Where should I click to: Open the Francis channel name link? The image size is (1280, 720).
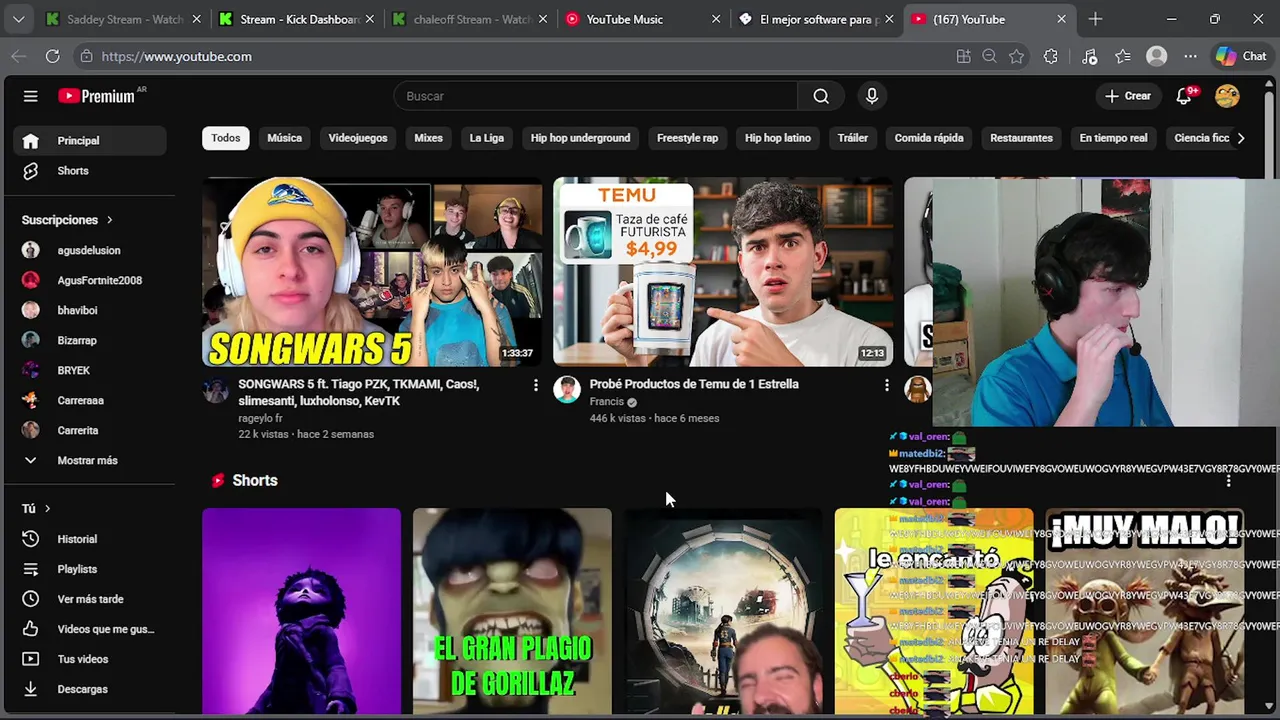tap(606, 402)
